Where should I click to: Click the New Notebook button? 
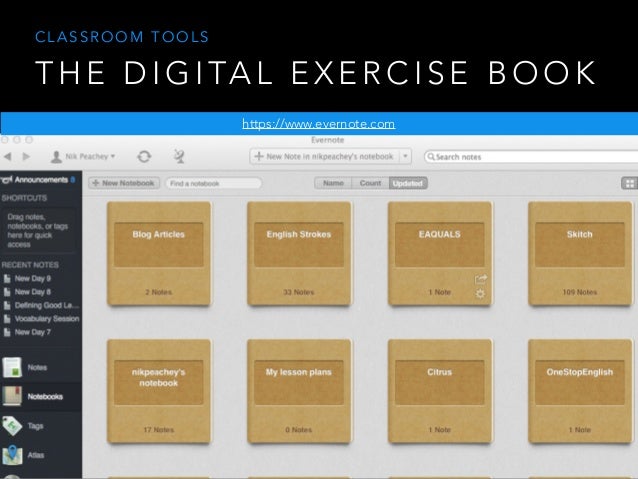pyautogui.click(x=124, y=183)
